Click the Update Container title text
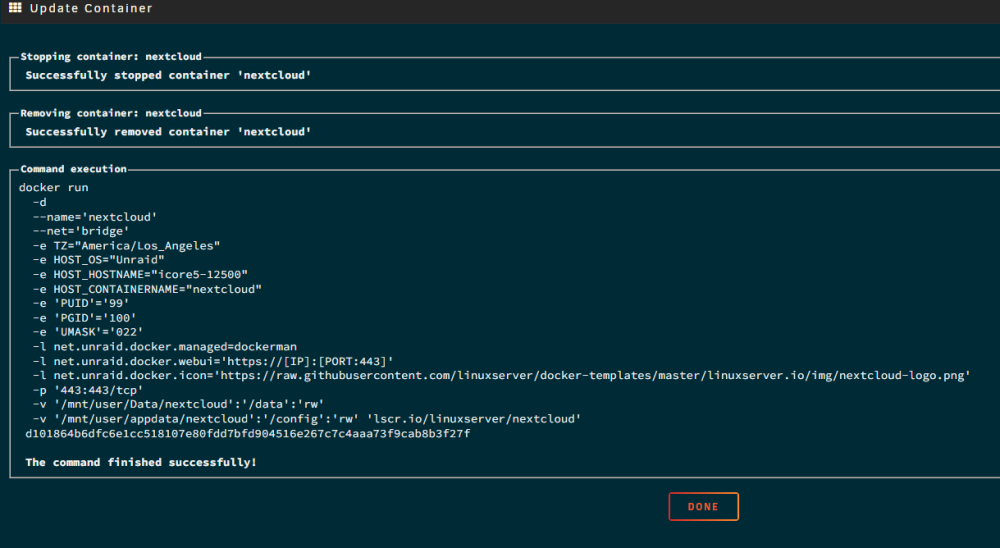 (91, 8)
